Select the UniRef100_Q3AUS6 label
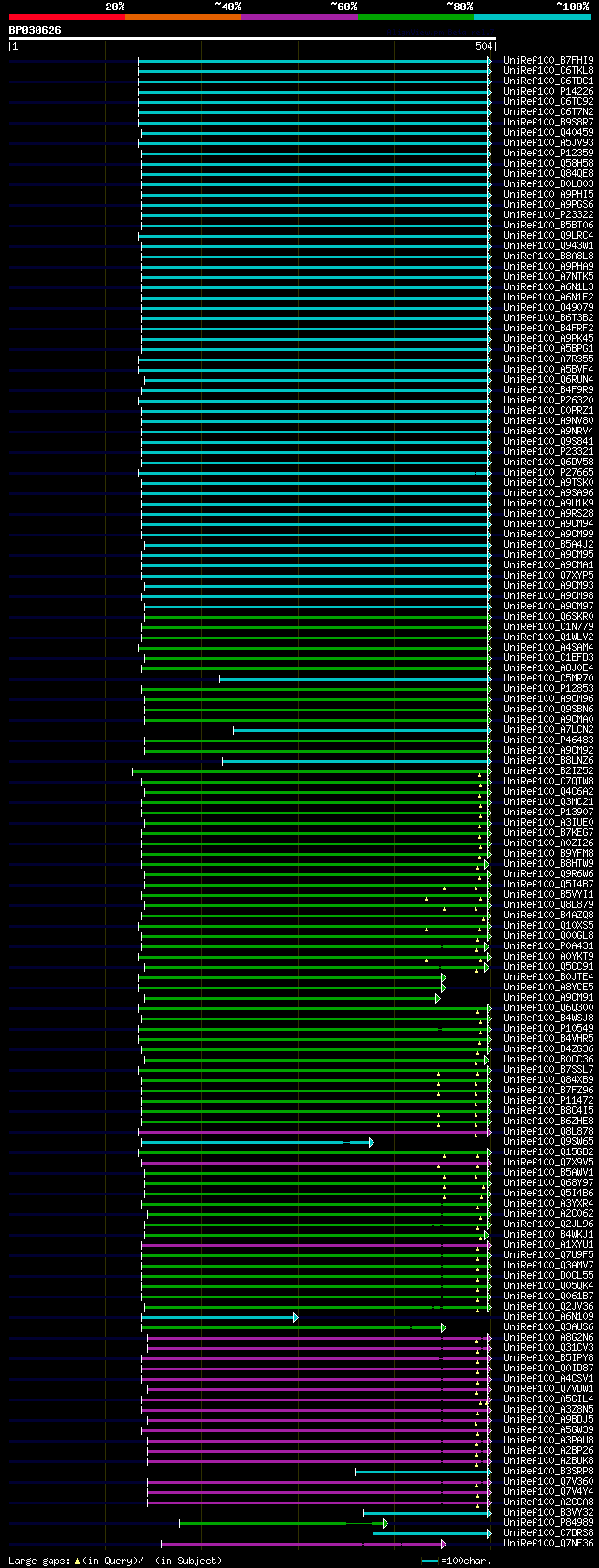 pyautogui.click(x=548, y=1326)
